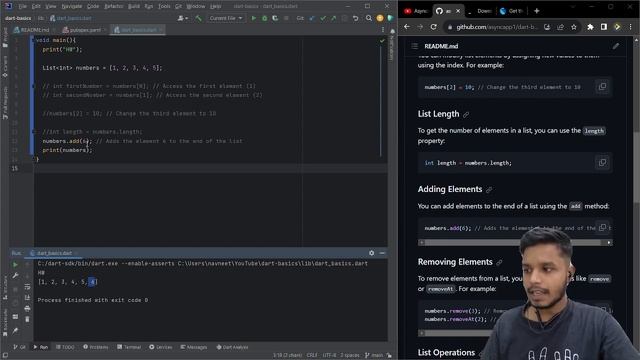Click GitHub README edit pencil icon
Screen dimensions: 640x360
click(616, 46)
